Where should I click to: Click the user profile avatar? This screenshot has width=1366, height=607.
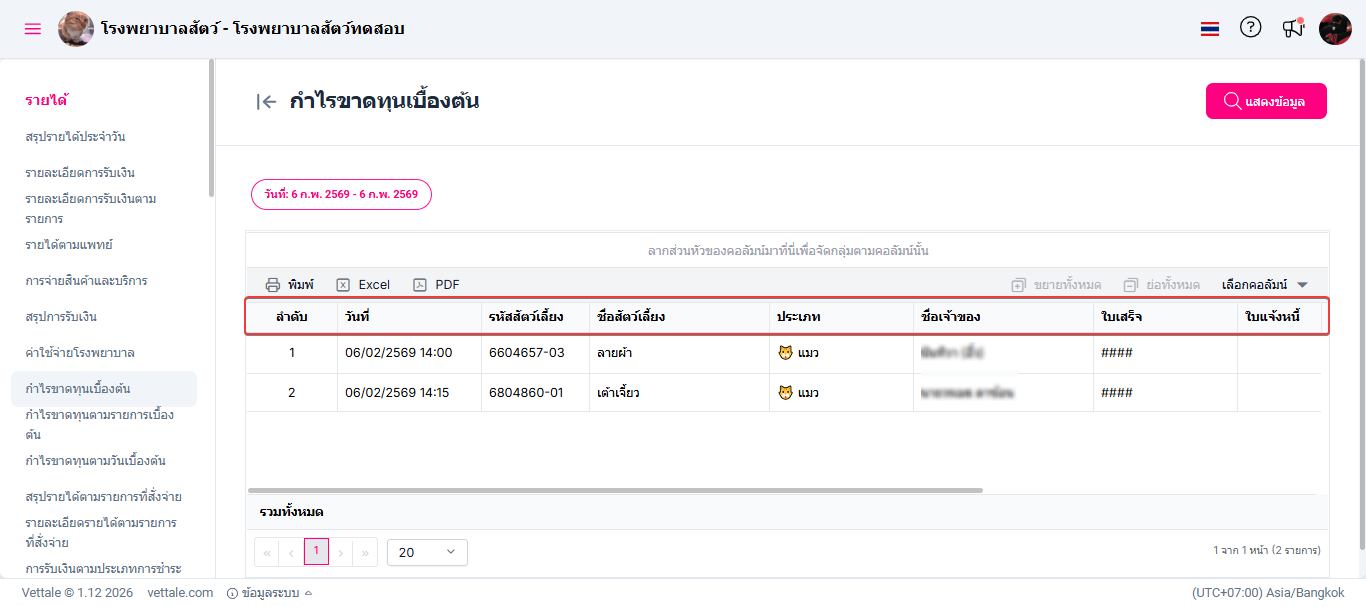coord(1335,29)
